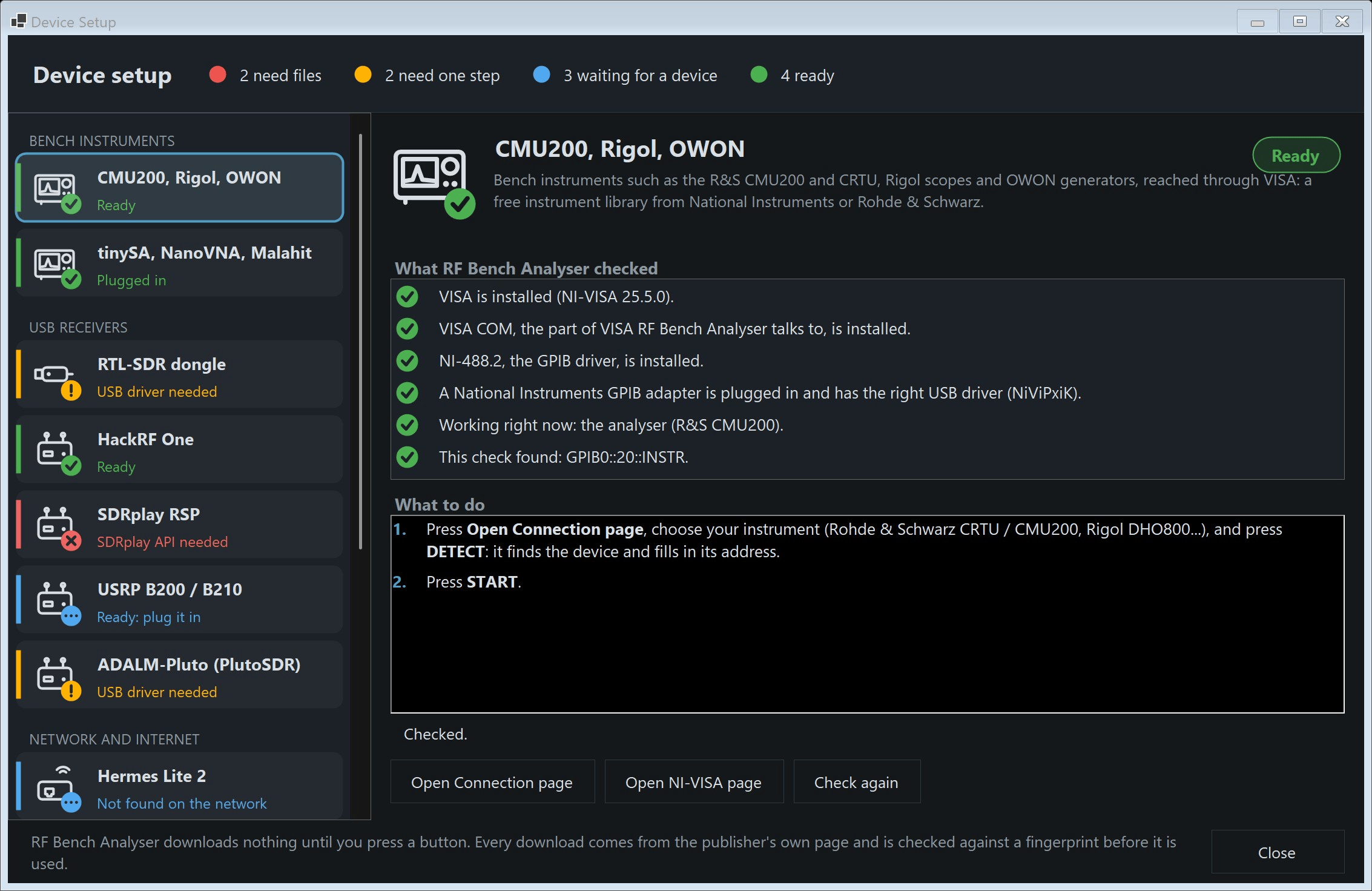Screen dimensions: 1372x891
Task: Click the 'Ready: plug it in' status text
Action: tap(149, 617)
